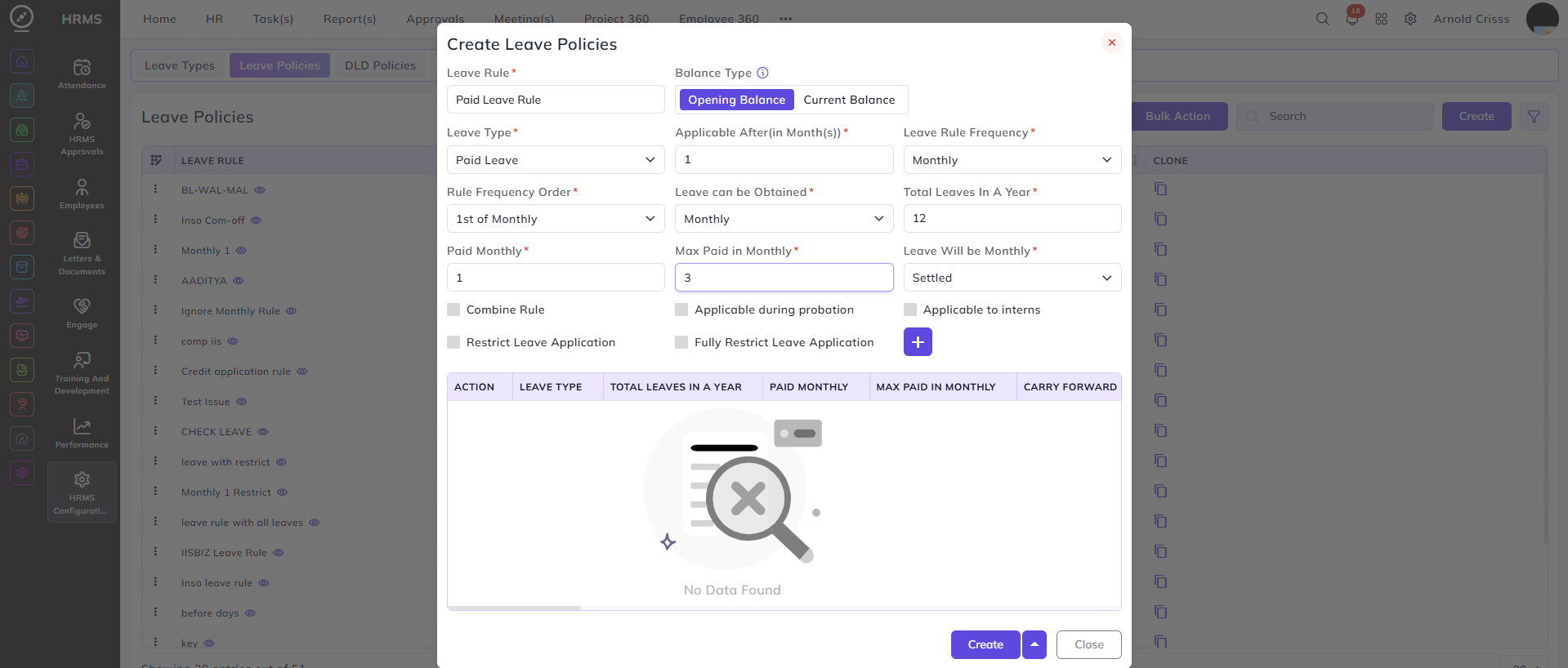
Task: Open Letters & Documents module
Action: [82, 253]
